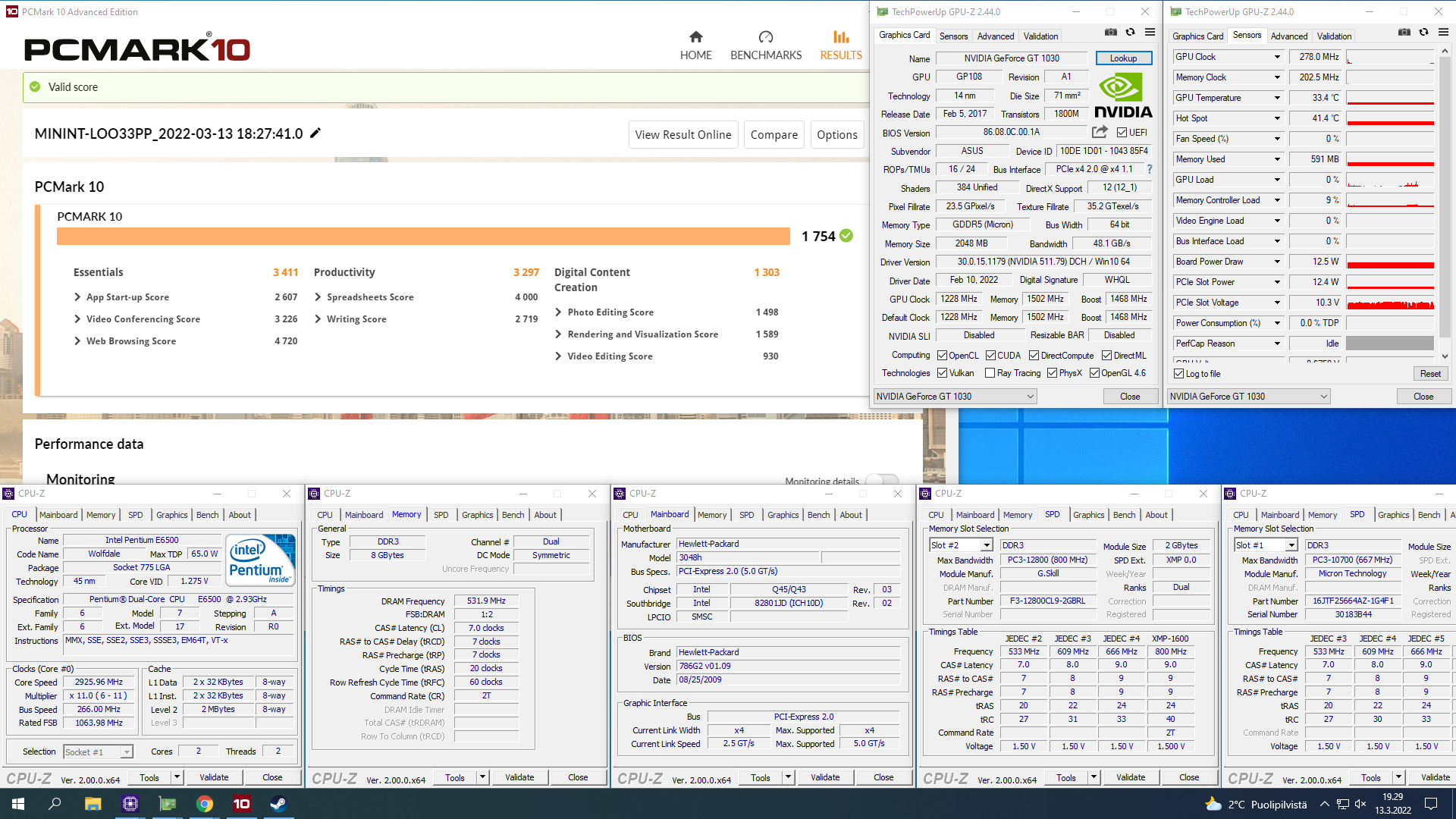The height and width of the screenshot is (819, 1456).
Task: Open the Benchmarks gauge icon
Action: pos(766,36)
